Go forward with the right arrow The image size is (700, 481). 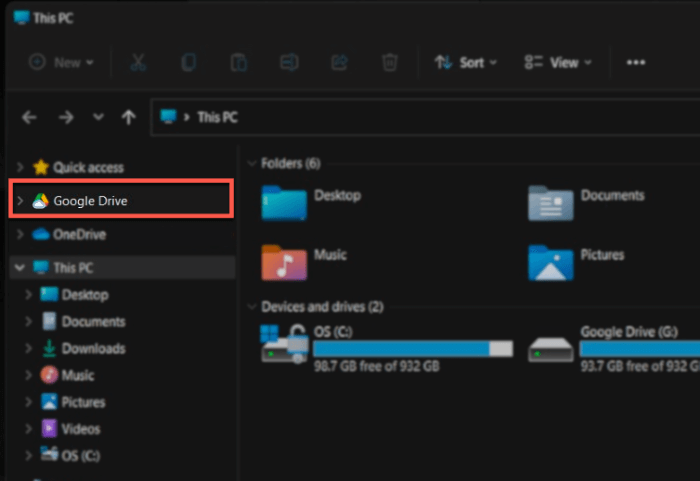[66, 117]
